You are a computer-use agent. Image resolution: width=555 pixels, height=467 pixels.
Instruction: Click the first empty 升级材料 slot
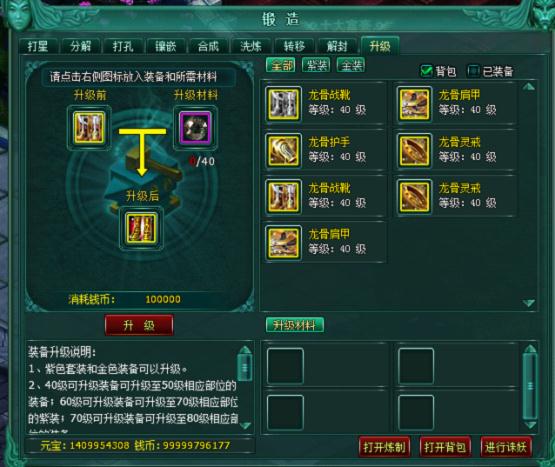point(285,366)
